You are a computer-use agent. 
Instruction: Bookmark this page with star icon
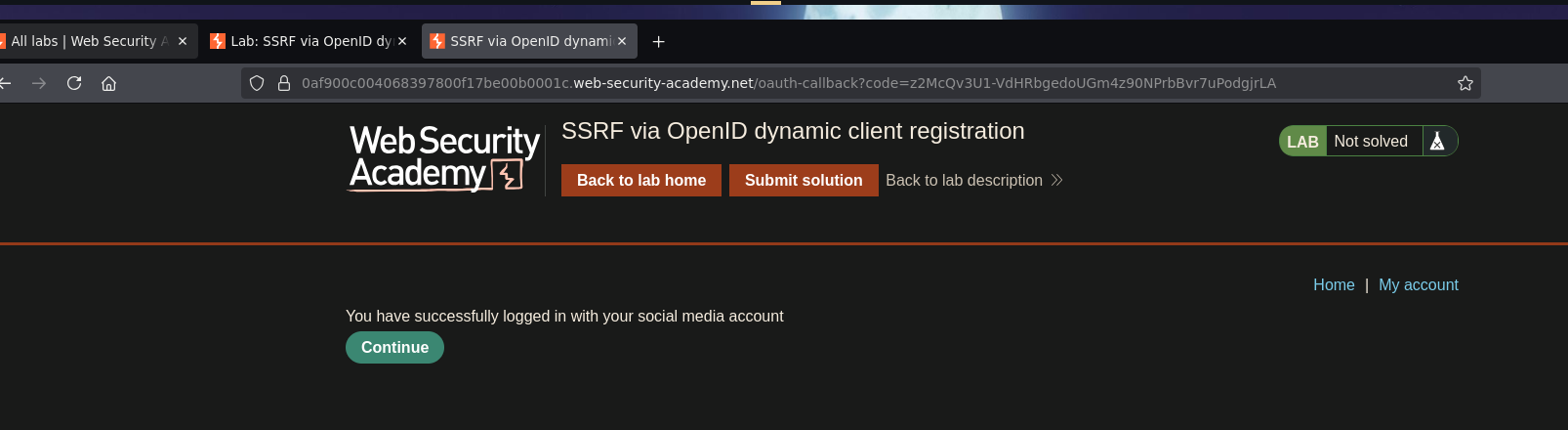[1465, 83]
